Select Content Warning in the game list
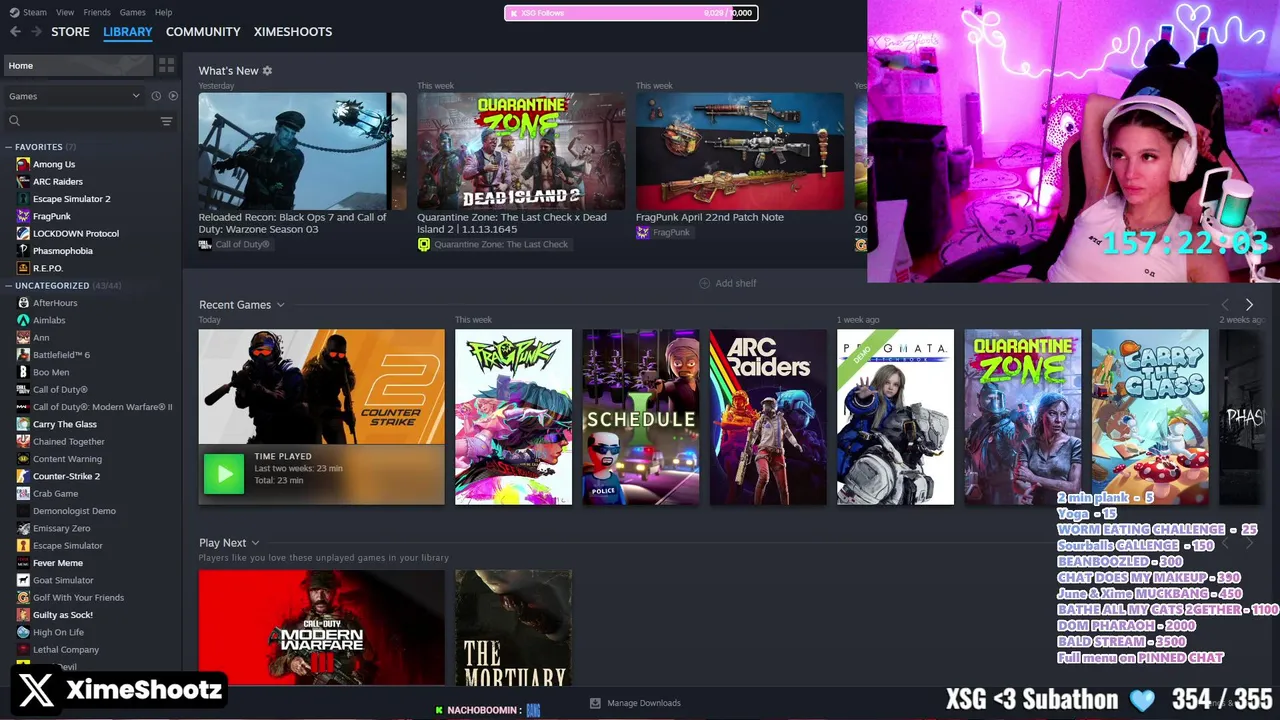This screenshot has height=720, width=1280. 67,459
